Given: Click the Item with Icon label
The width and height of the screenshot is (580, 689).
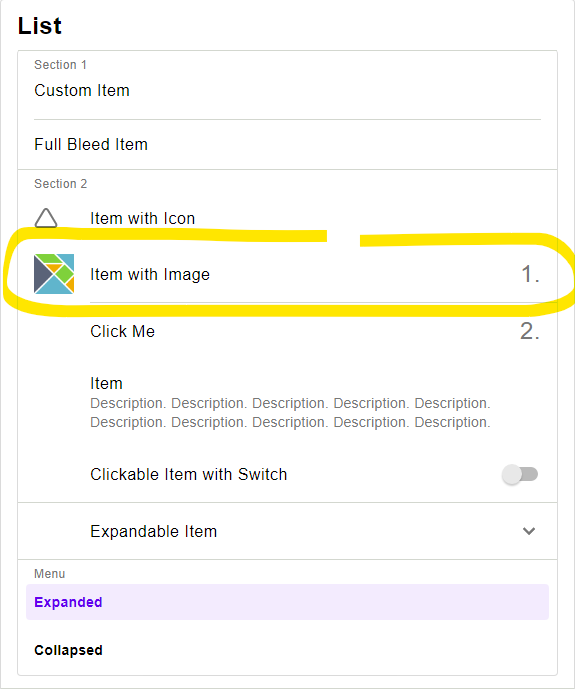Looking at the screenshot, I should coord(142,218).
